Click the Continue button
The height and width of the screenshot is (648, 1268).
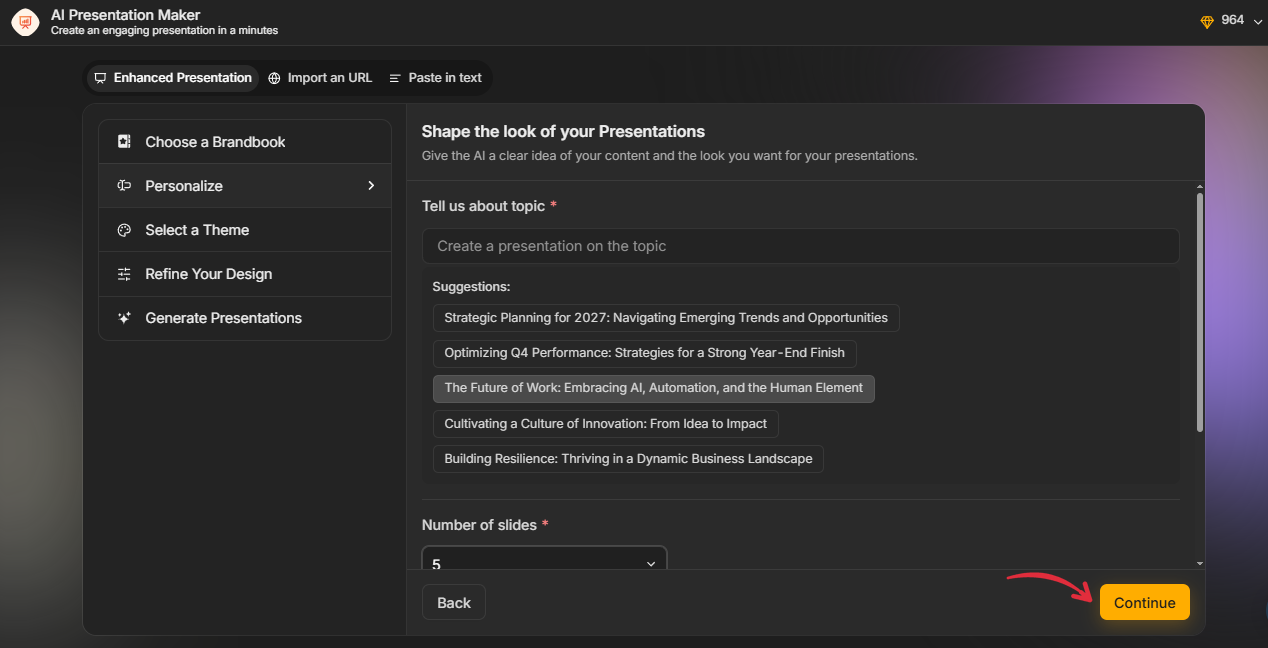tap(1144, 603)
